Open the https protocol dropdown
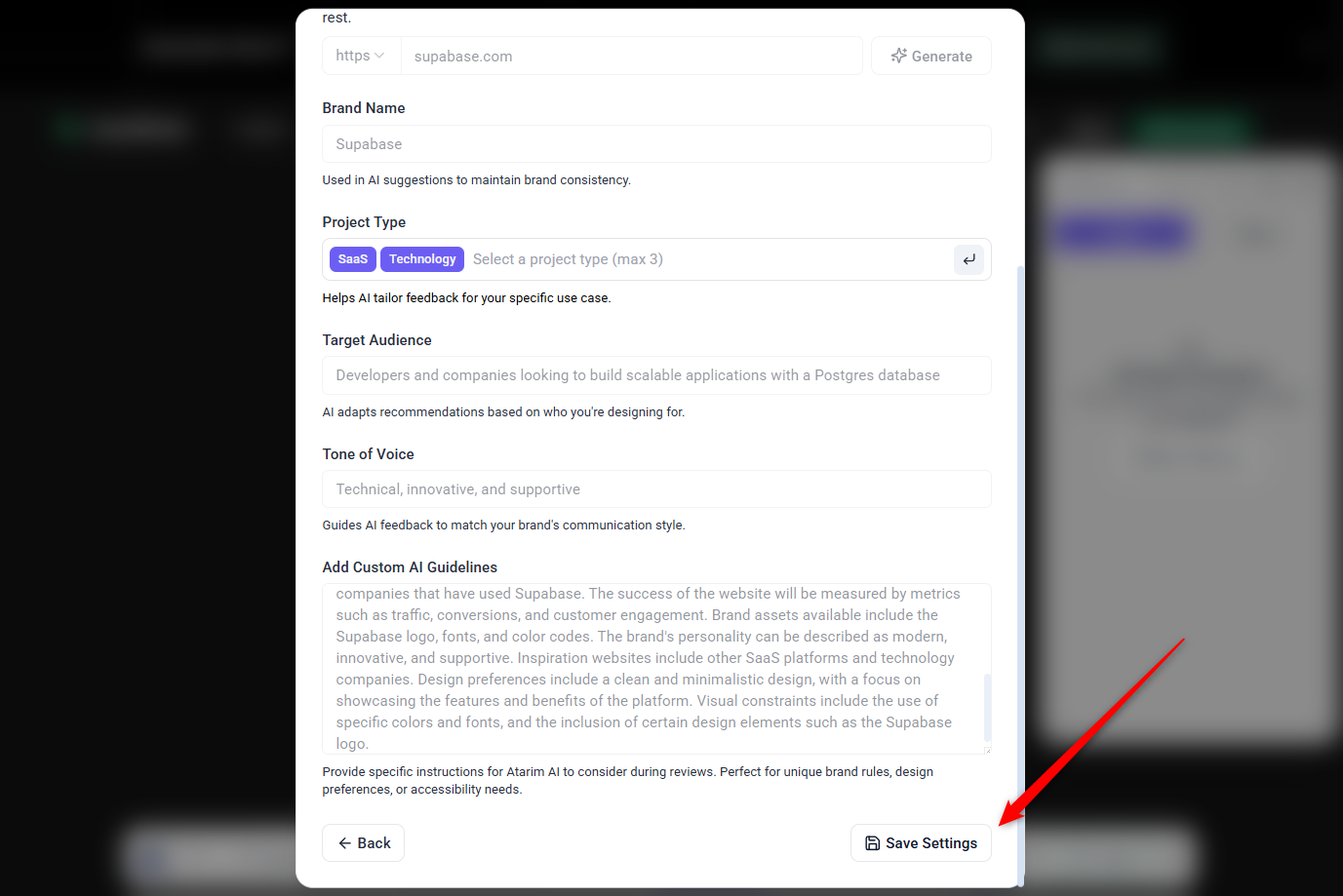 [x=362, y=56]
